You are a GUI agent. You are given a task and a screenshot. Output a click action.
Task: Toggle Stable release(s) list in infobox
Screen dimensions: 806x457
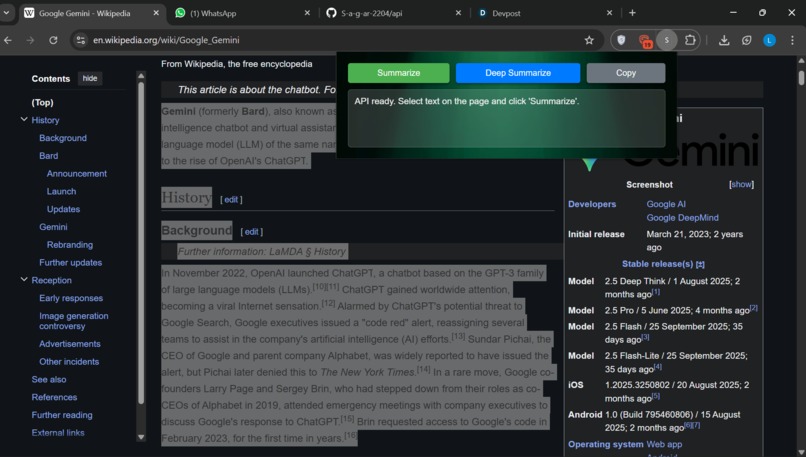tap(700, 264)
